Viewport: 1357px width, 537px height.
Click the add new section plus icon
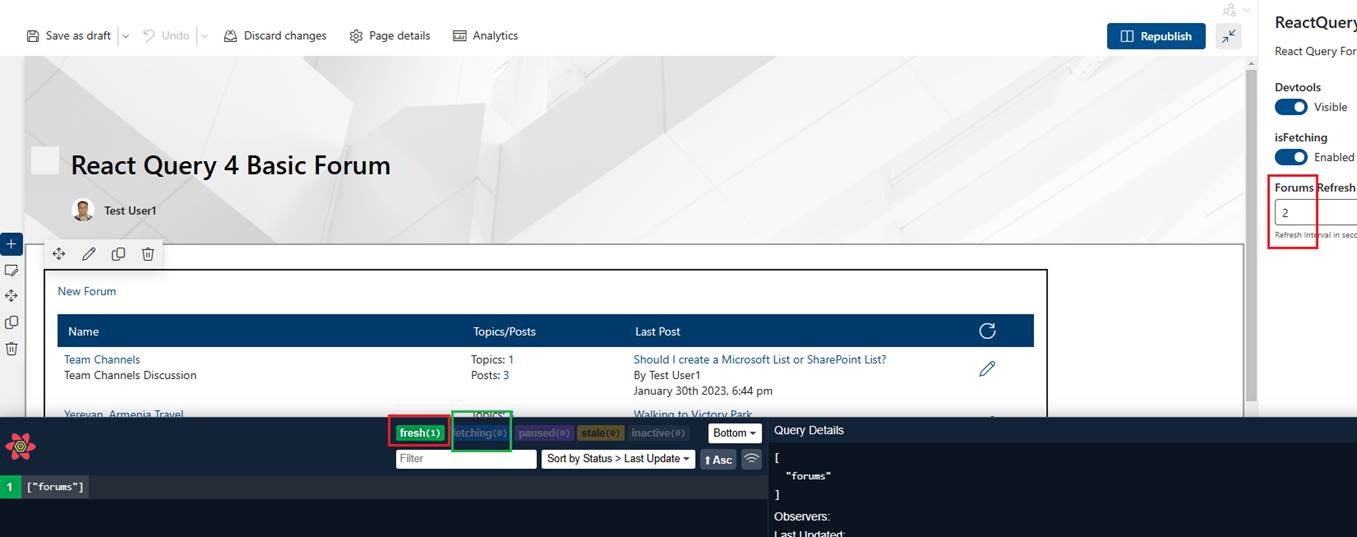(x=11, y=244)
